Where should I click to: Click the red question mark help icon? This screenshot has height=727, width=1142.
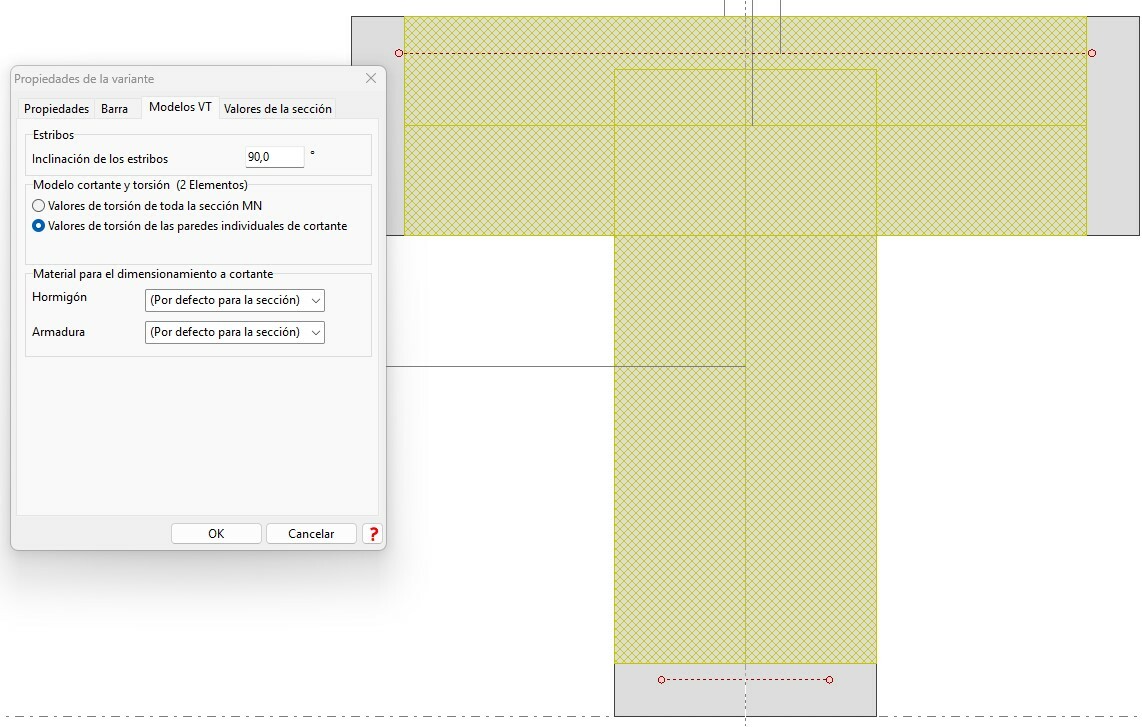click(x=374, y=534)
